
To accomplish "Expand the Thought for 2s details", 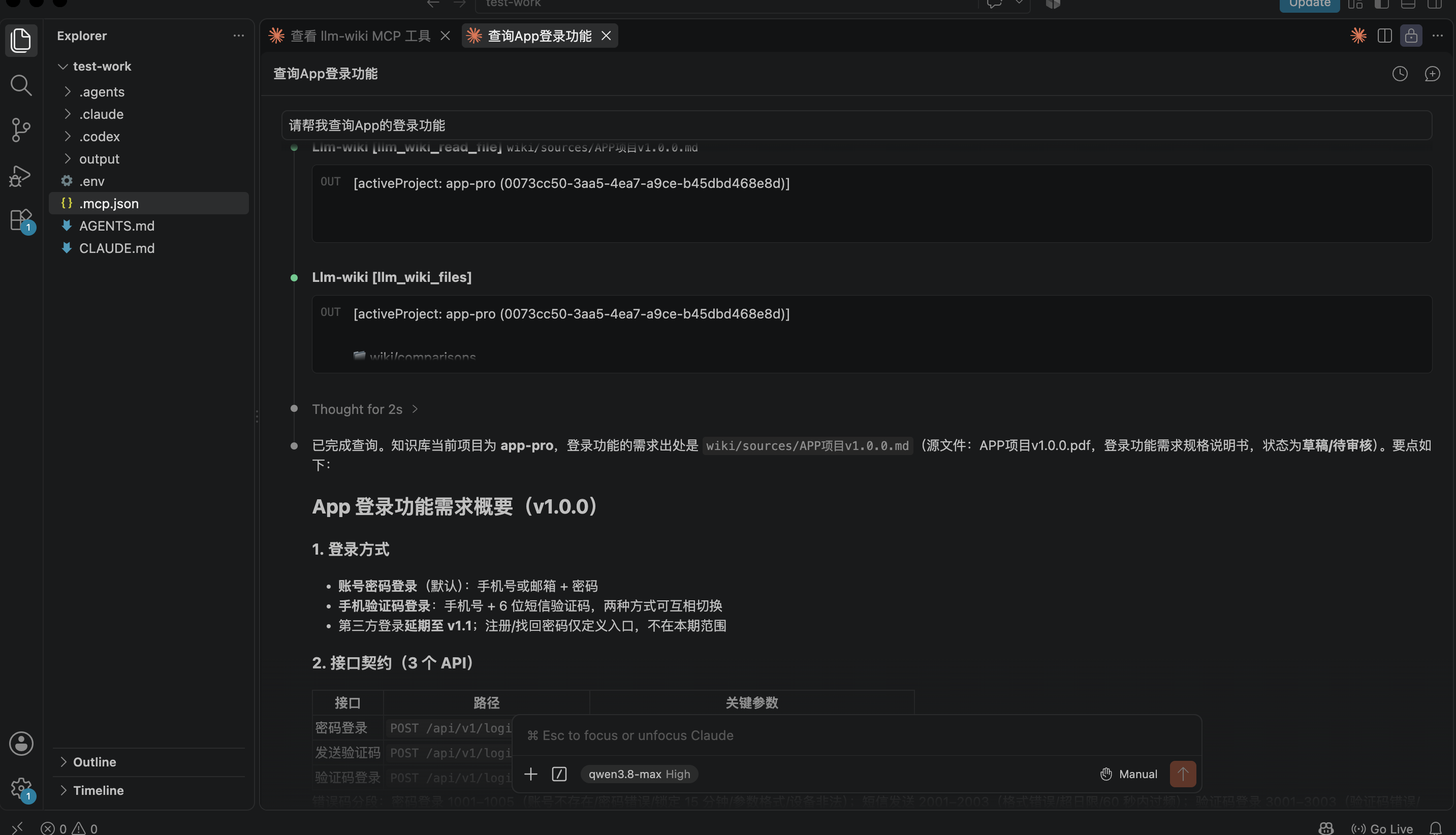I will pyautogui.click(x=365, y=409).
